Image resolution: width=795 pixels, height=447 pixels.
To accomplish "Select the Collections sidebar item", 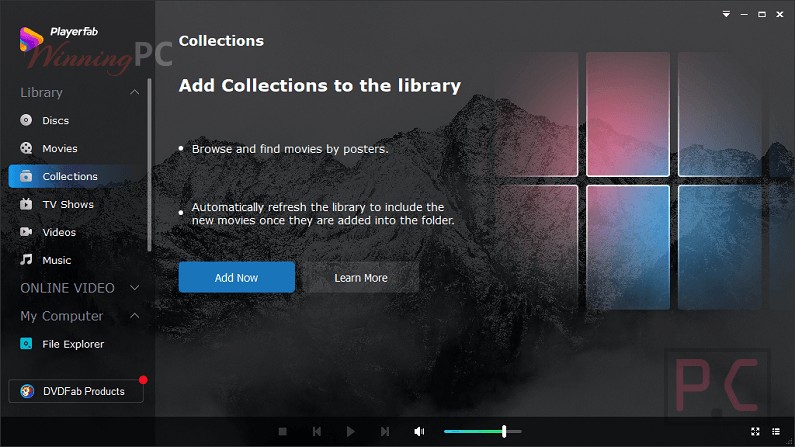I will 76,176.
